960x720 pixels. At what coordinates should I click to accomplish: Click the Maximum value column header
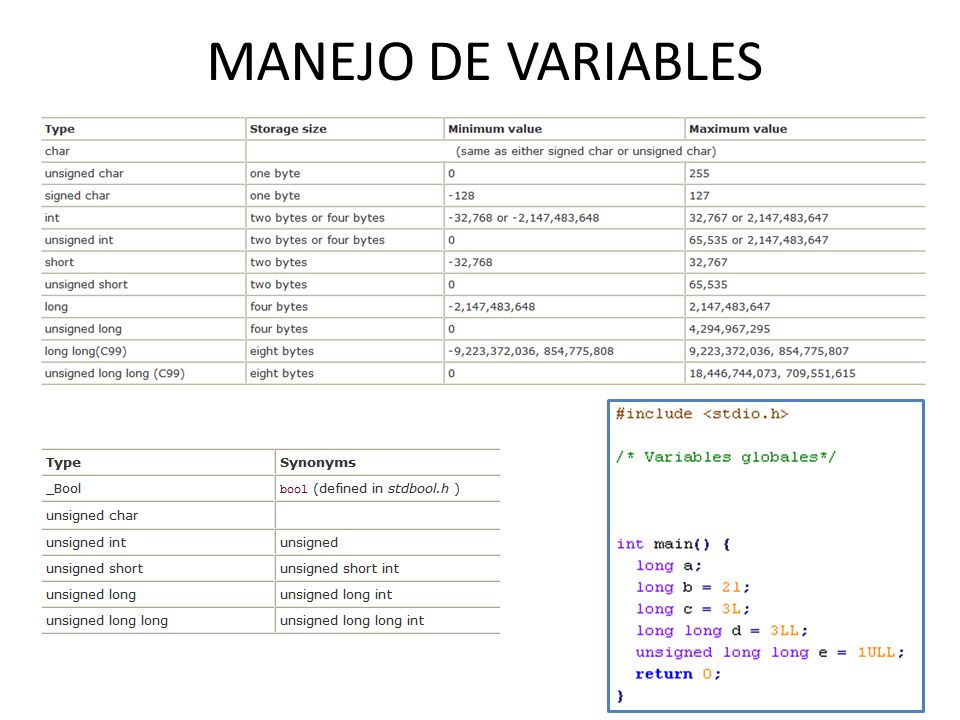pos(738,129)
